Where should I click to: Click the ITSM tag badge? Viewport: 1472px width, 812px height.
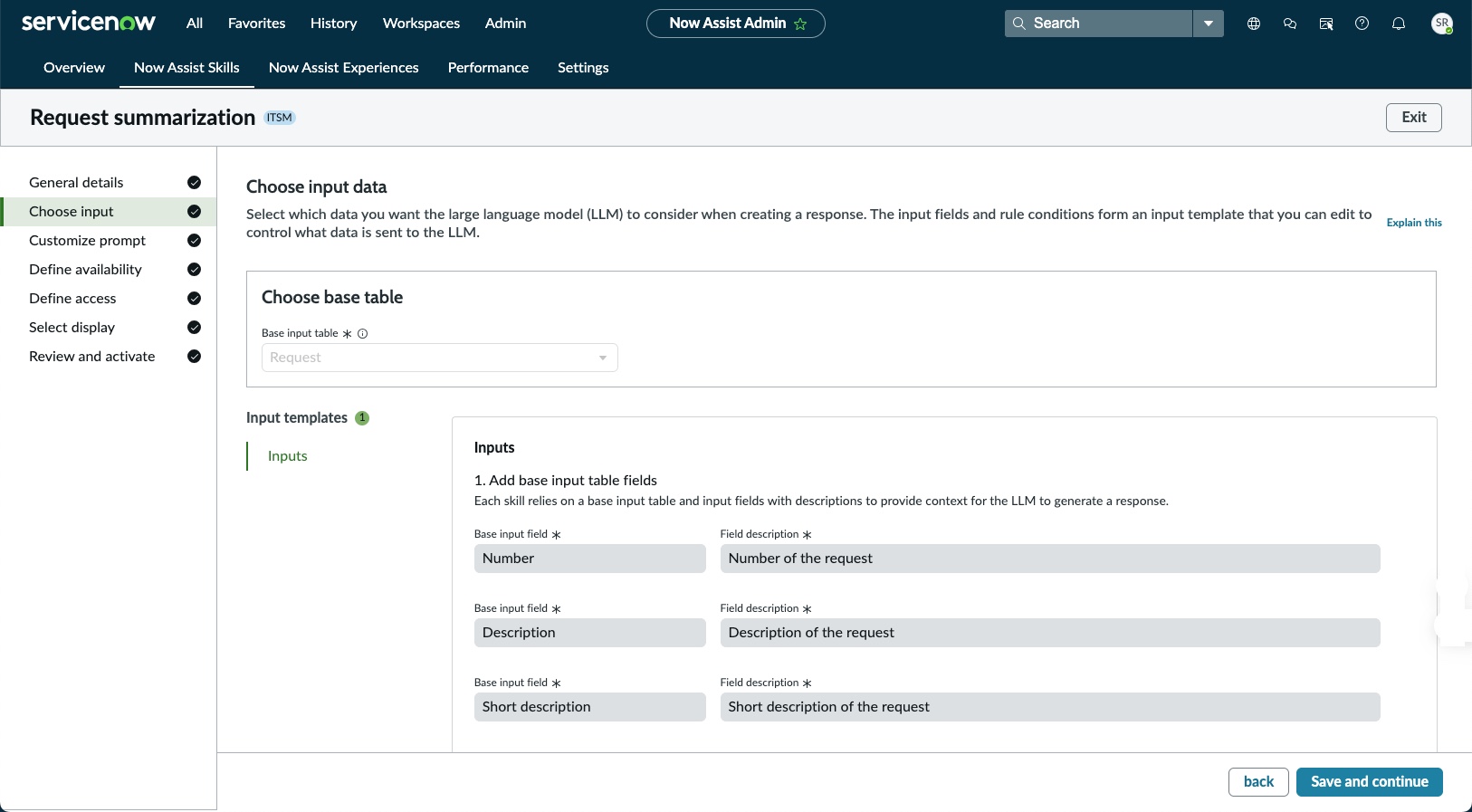tap(280, 118)
